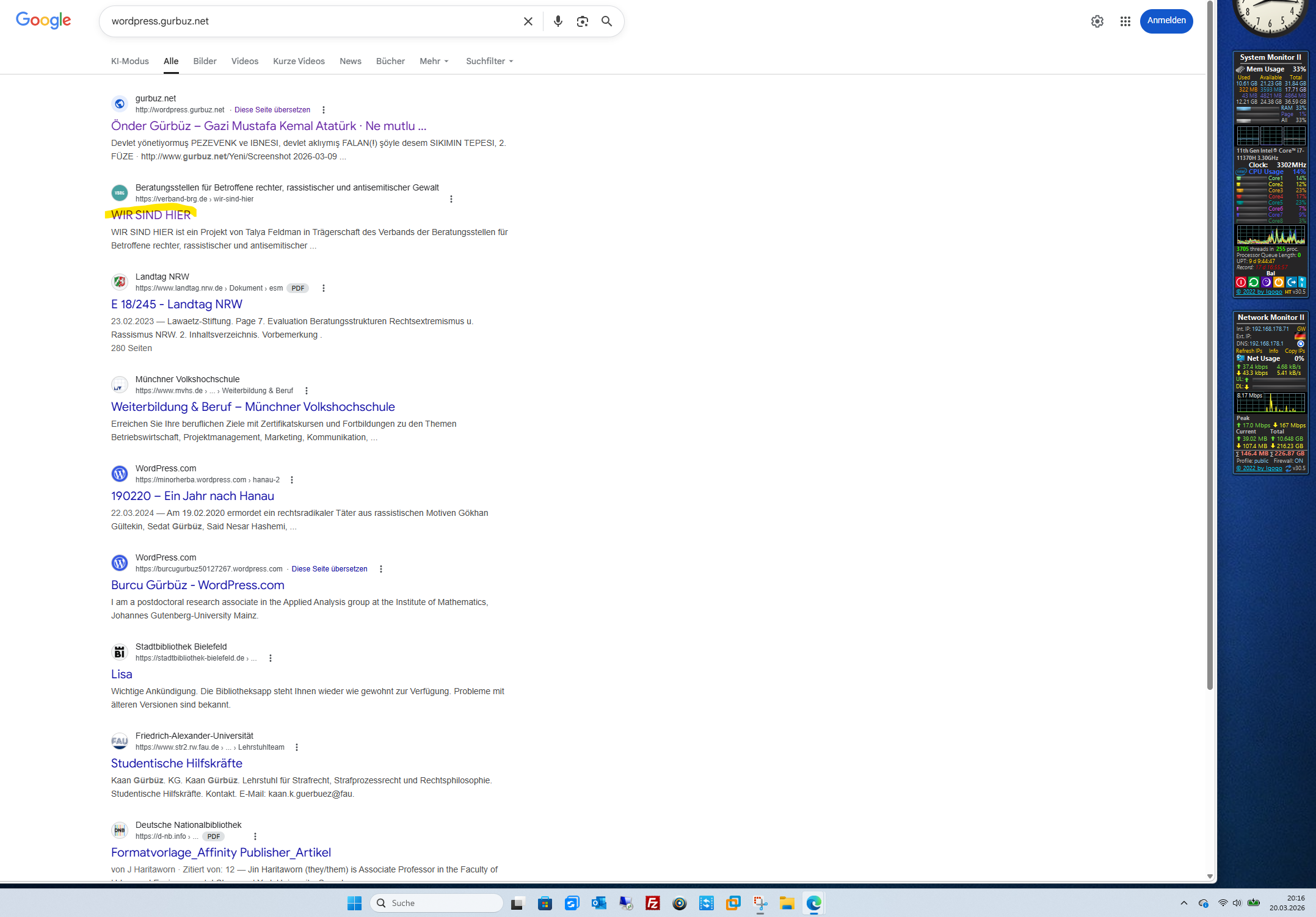Open image search using the camera lens icon
Viewport: 1316px width, 917px height.
pos(583,21)
